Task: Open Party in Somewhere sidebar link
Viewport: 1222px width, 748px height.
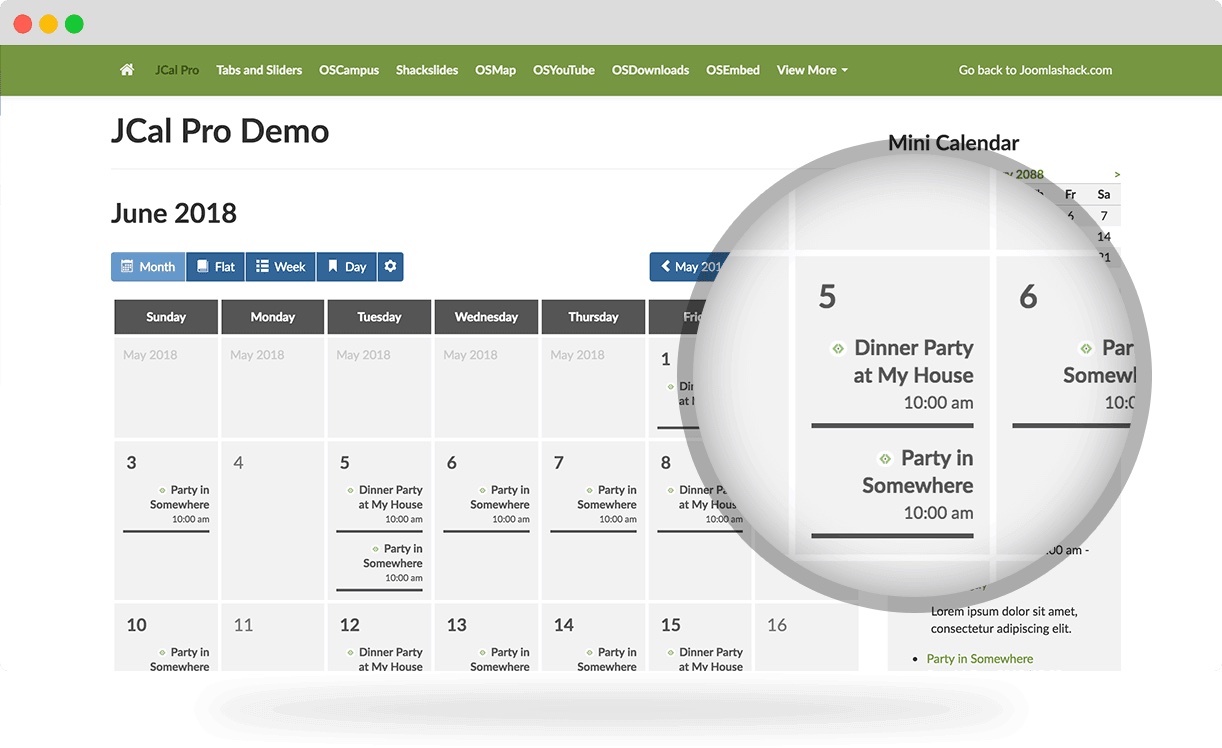Action: pos(979,659)
